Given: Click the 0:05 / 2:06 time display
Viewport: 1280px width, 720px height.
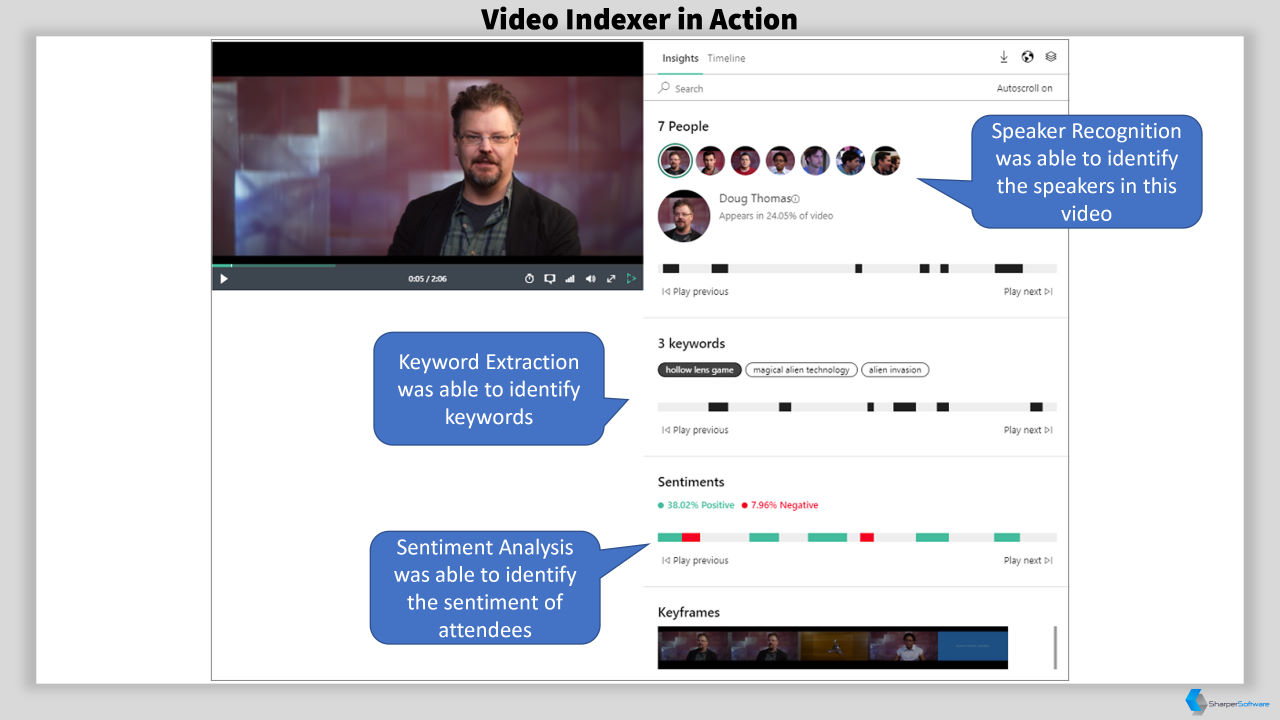Looking at the screenshot, I should pos(427,279).
